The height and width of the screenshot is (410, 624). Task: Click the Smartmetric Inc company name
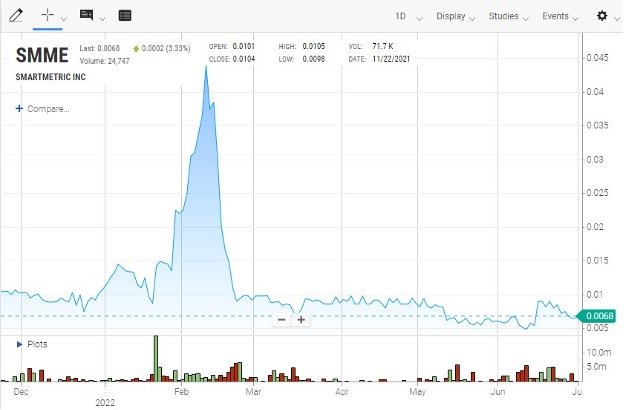[49, 77]
